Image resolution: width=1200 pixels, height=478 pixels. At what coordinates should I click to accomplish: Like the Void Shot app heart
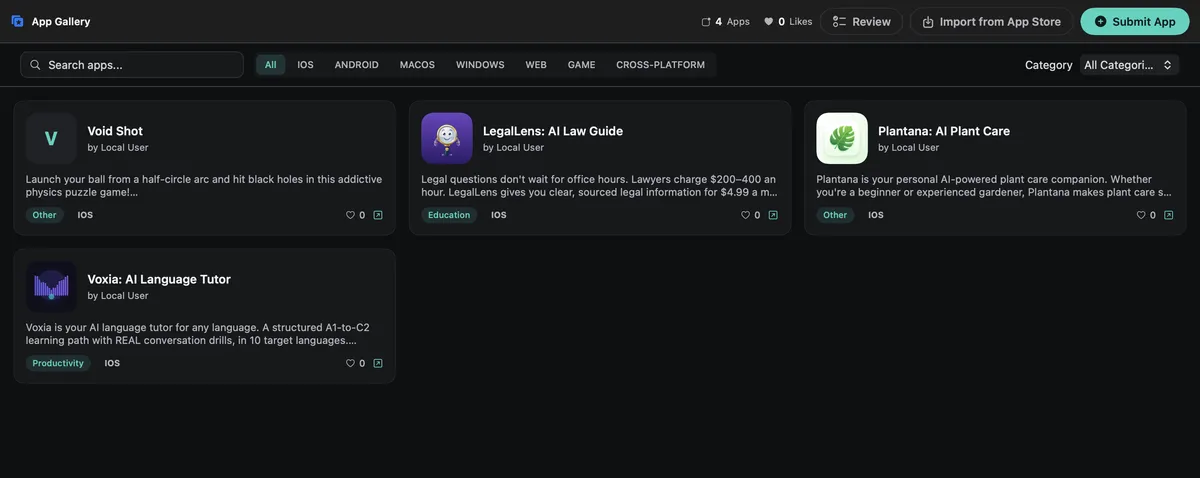point(350,215)
